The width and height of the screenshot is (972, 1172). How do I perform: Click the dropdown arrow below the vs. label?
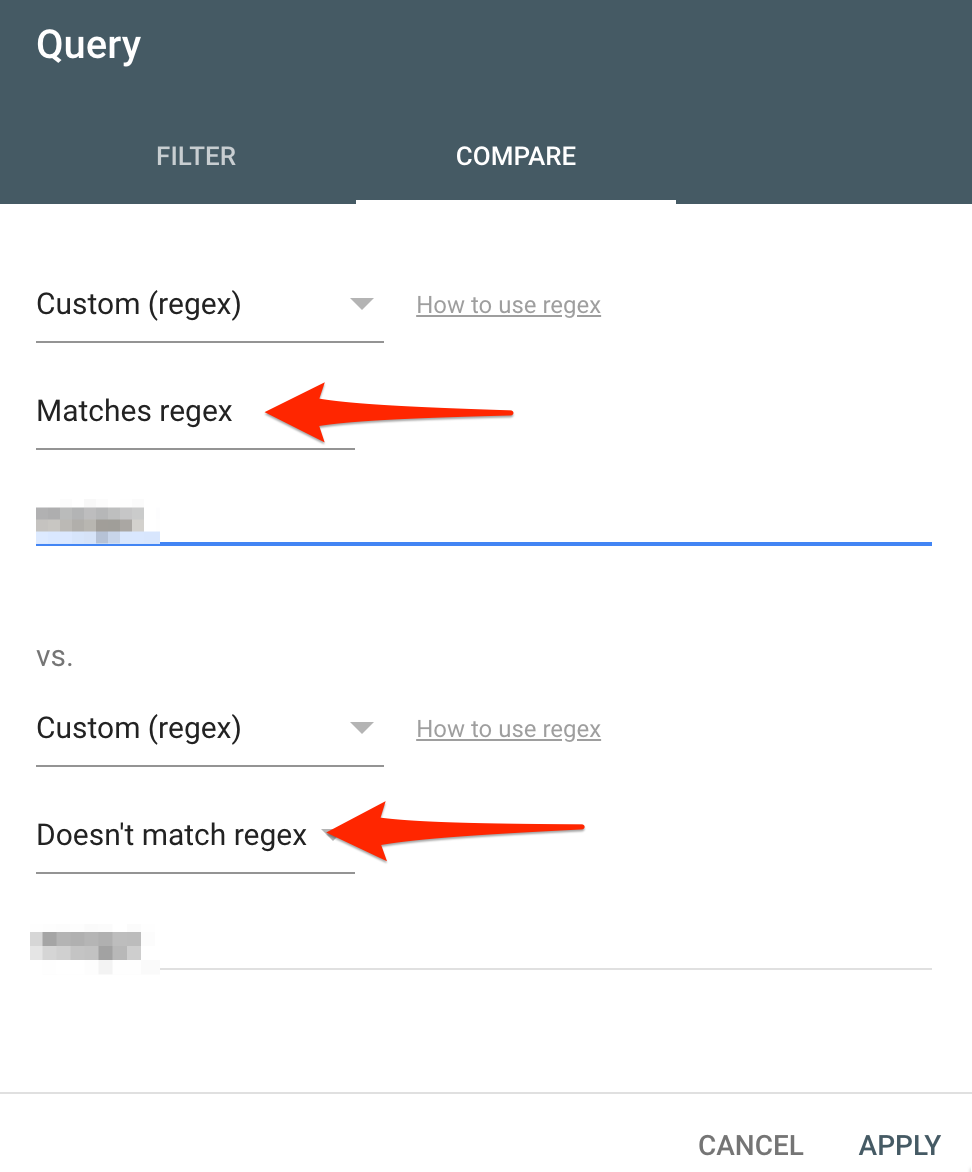362,728
